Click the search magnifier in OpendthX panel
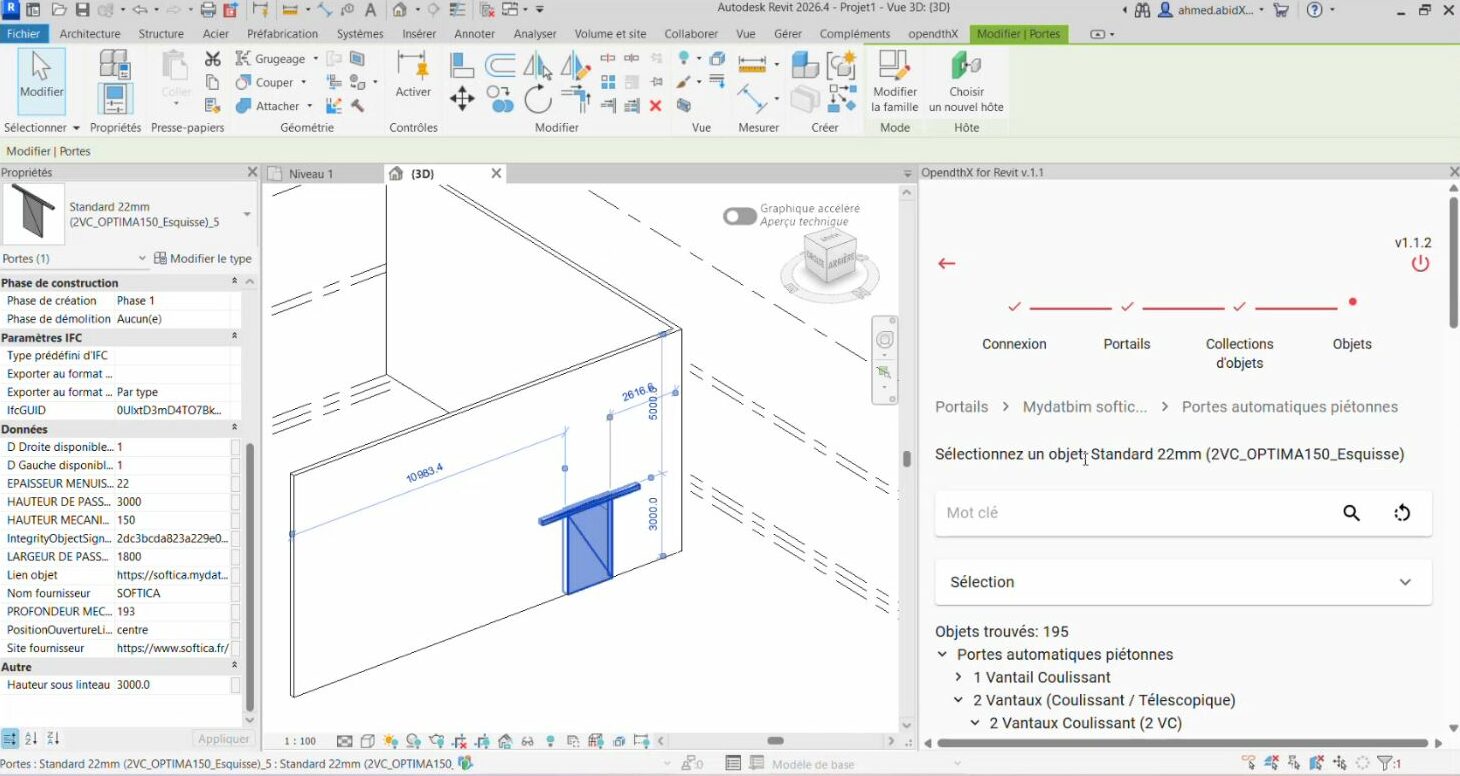The image size is (1460, 776). (1351, 513)
